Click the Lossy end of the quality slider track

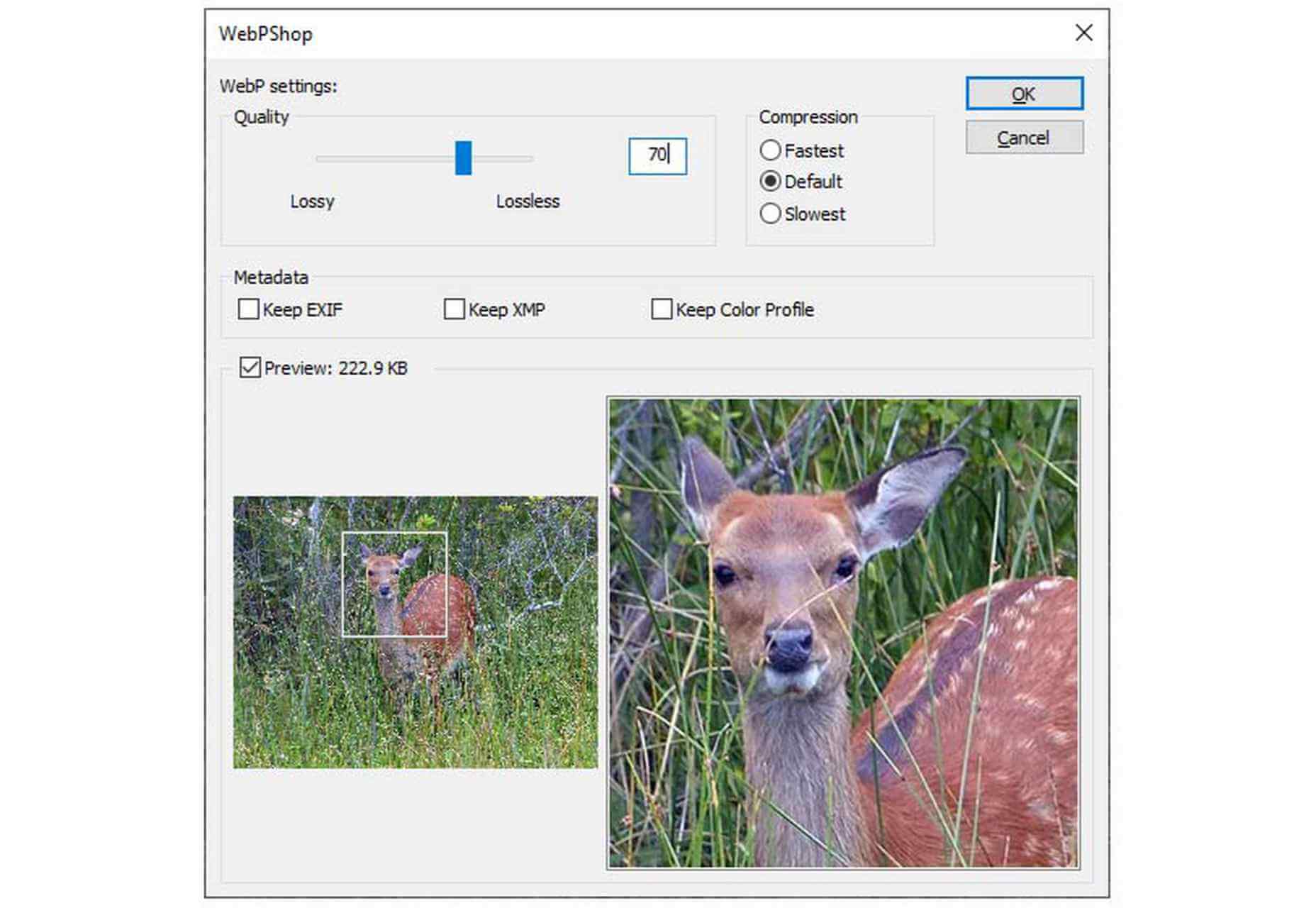coord(320,159)
